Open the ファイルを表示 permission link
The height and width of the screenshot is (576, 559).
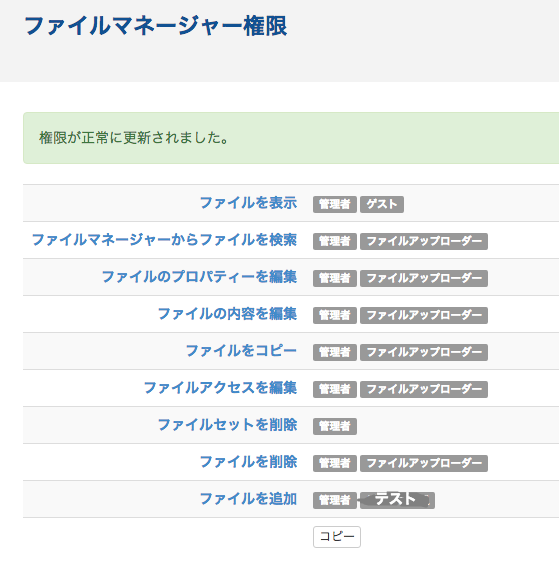pyautogui.click(x=248, y=203)
